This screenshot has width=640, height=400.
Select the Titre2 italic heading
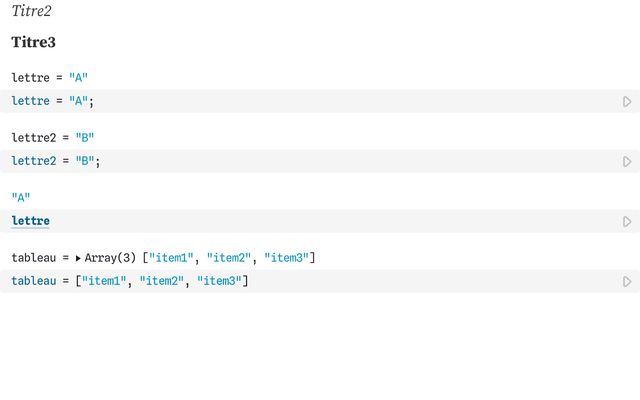point(32,12)
